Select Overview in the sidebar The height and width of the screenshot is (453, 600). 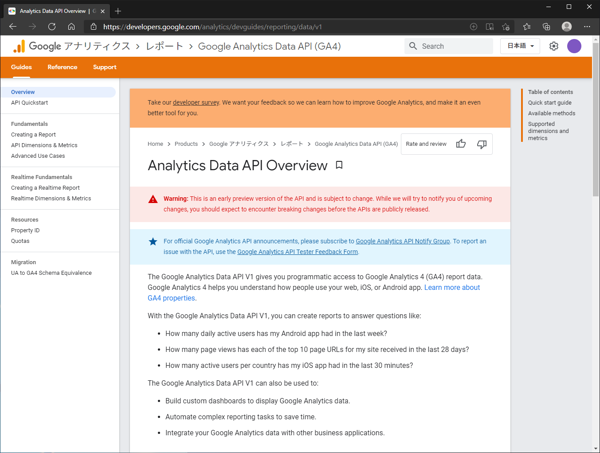[x=58, y=92]
